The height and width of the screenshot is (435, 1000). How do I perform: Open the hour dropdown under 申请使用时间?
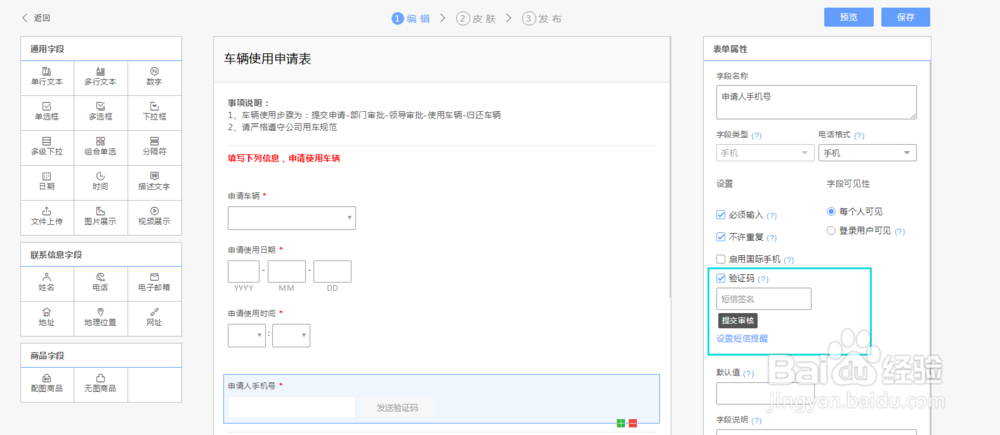tap(247, 335)
